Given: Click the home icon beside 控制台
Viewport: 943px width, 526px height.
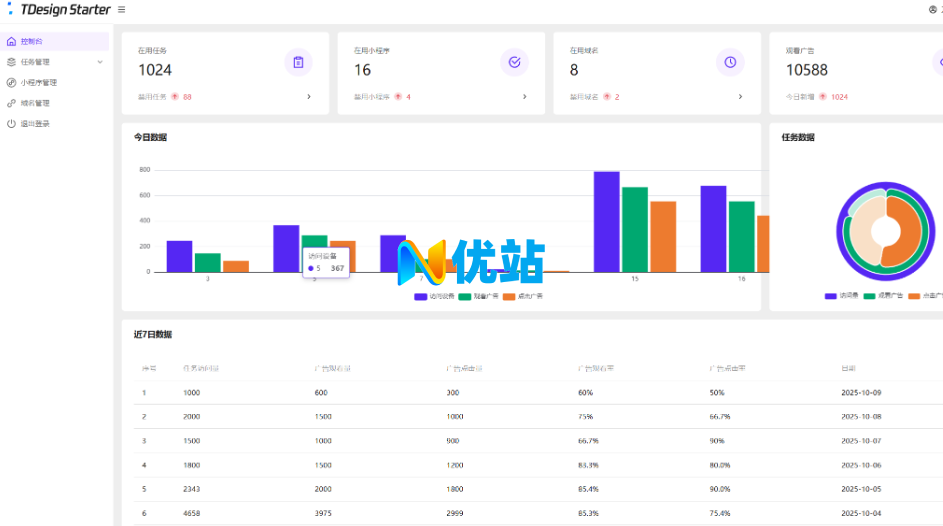Looking at the screenshot, I should tap(11, 42).
